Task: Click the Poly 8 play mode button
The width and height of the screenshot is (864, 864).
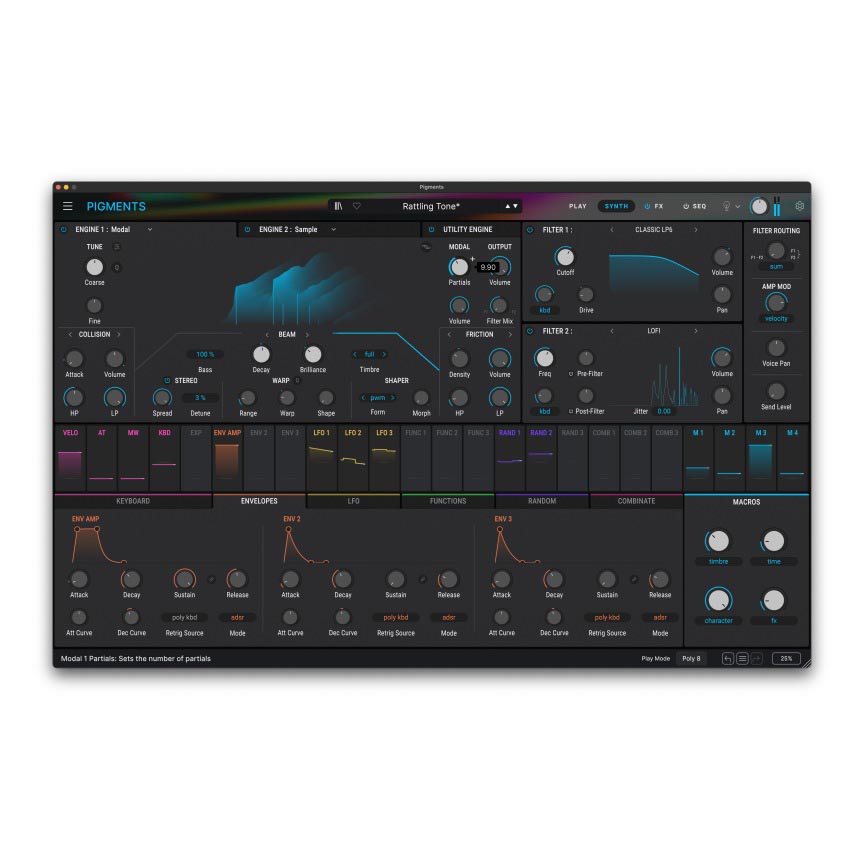Action: pyautogui.click(x=691, y=658)
